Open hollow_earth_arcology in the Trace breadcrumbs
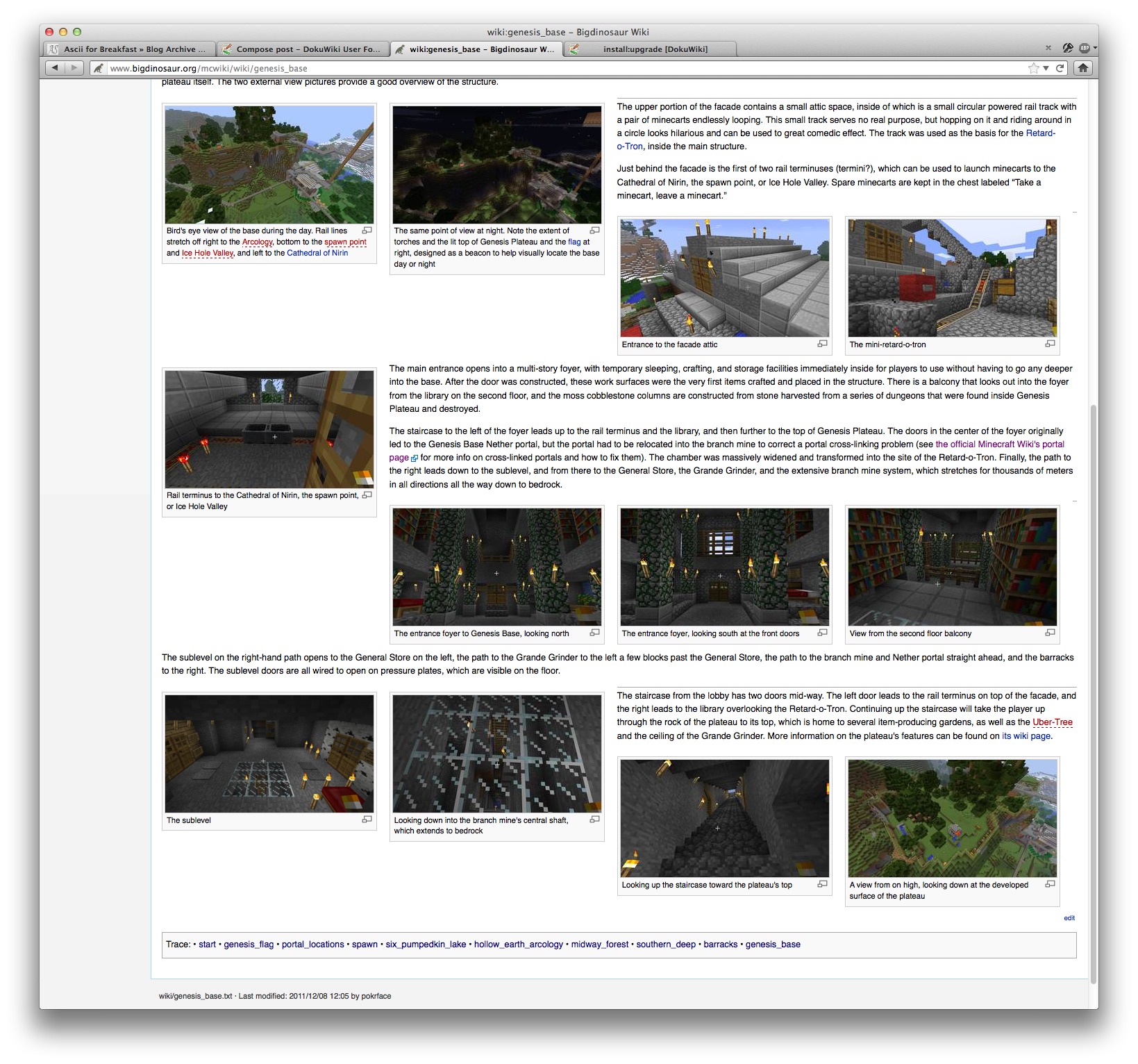Screen dimensions: 1138x1064 [519, 945]
